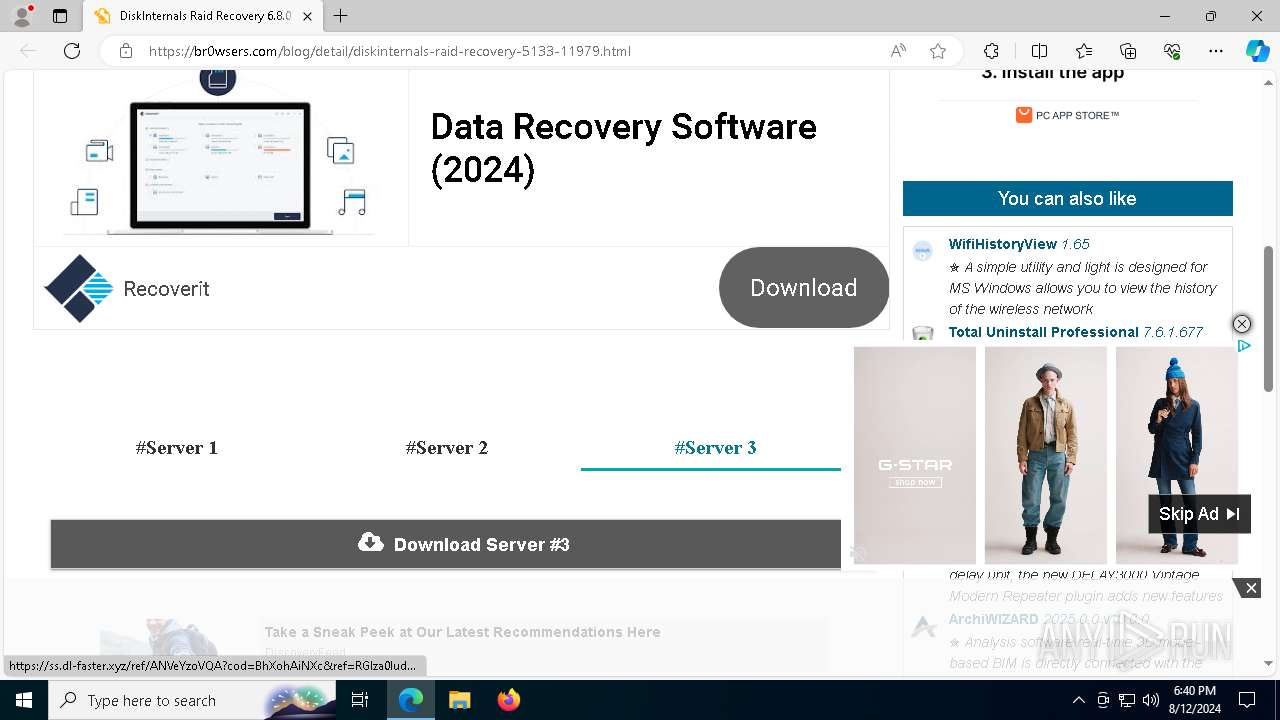Select the #Server 3 tab
This screenshot has width=1280, height=720.
pos(715,448)
